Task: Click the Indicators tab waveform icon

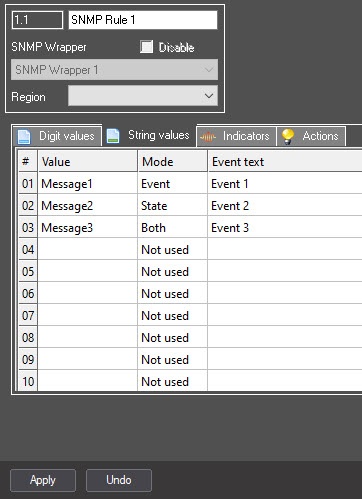Action: tap(208, 137)
